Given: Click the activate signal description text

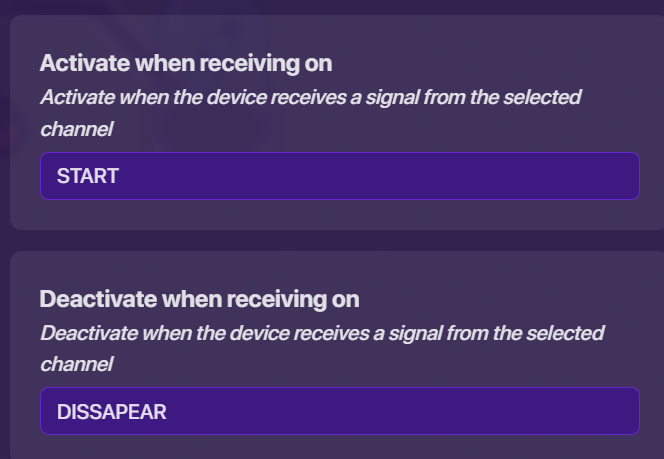Looking at the screenshot, I should pyautogui.click(x=310, y=98).
